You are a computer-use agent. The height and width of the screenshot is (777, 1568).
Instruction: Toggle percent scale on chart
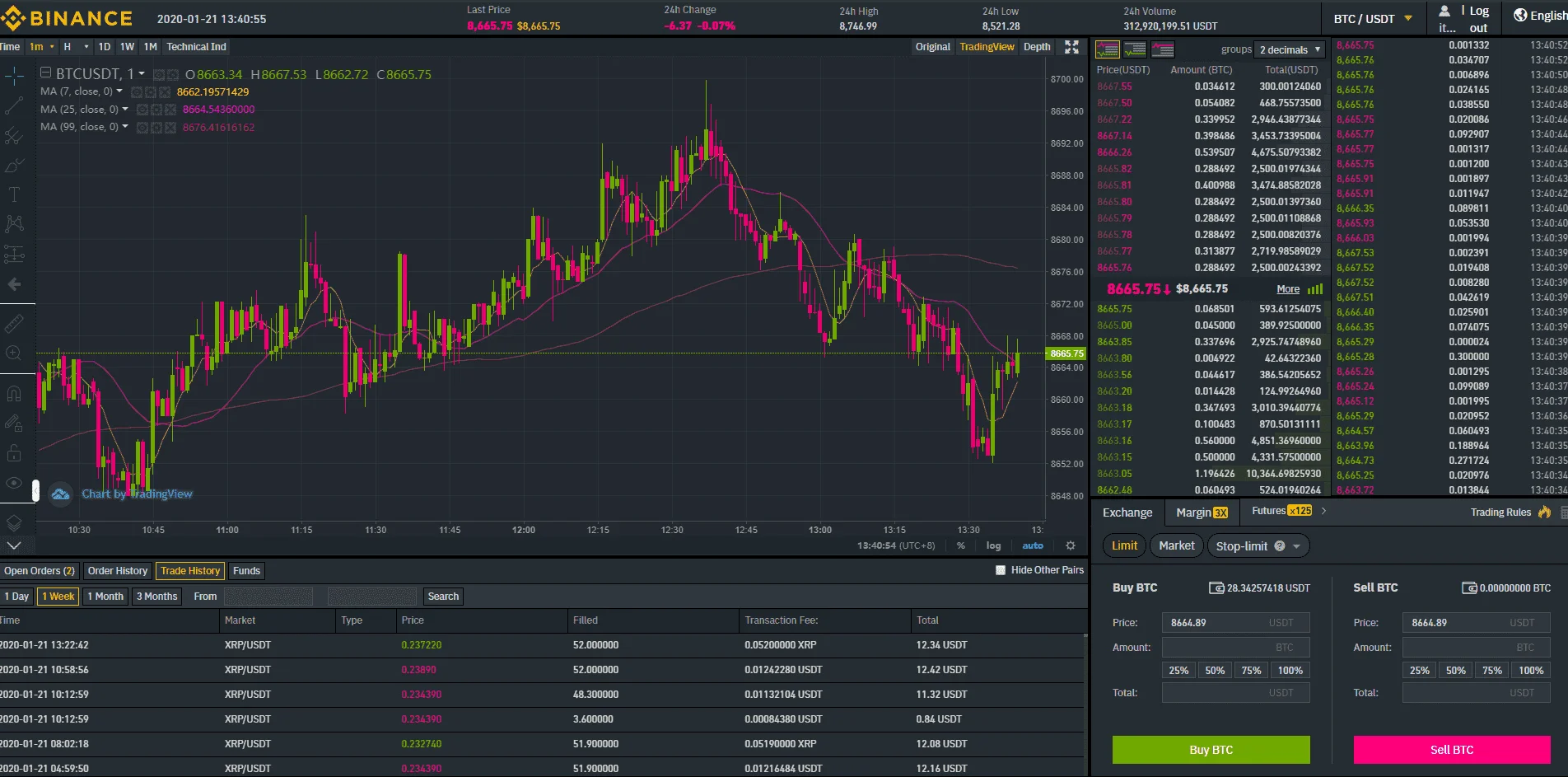960,545
